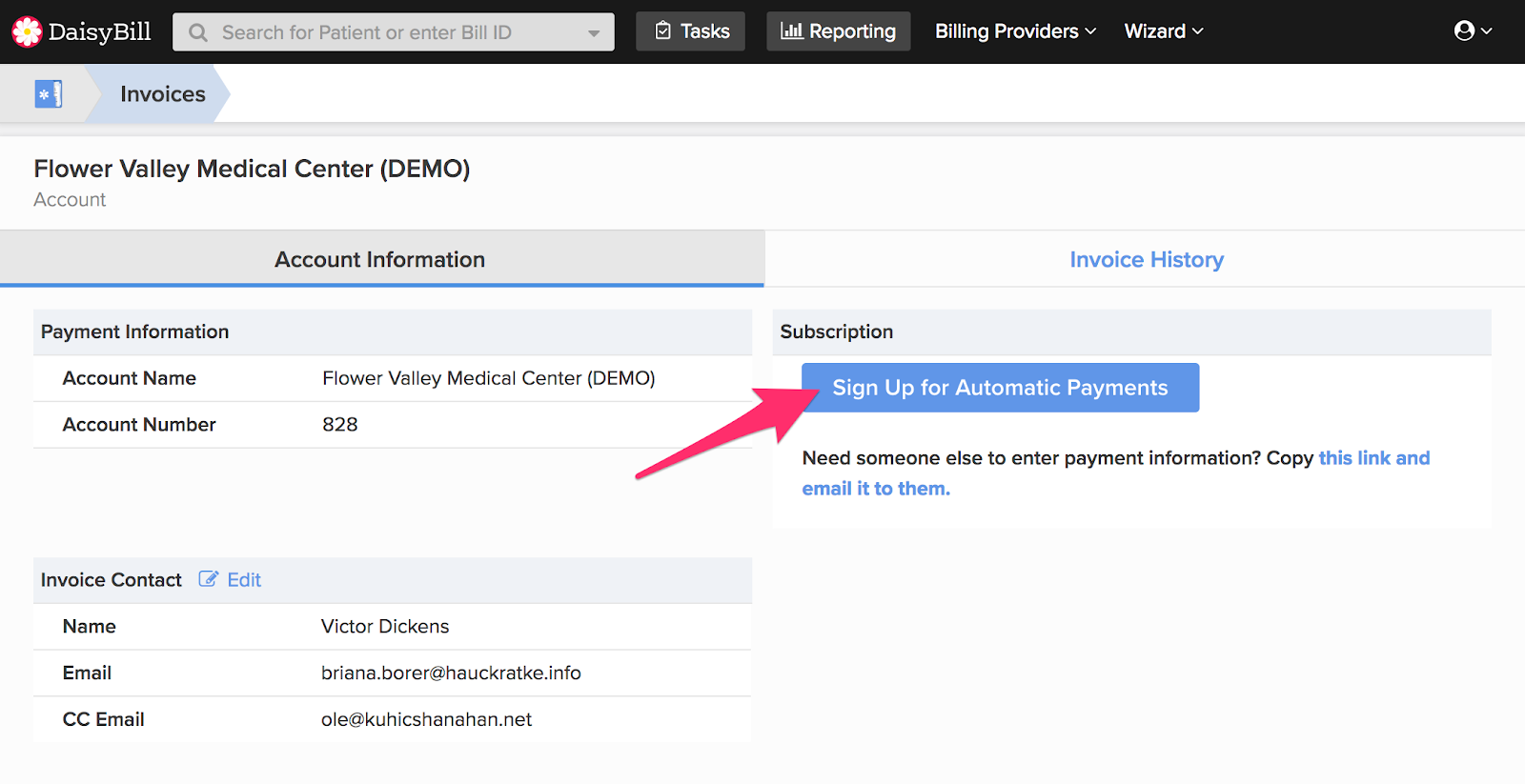The image size is (1525, 784).
Task: Click the Email label in Invoice Contact
Action: [87, 673]
